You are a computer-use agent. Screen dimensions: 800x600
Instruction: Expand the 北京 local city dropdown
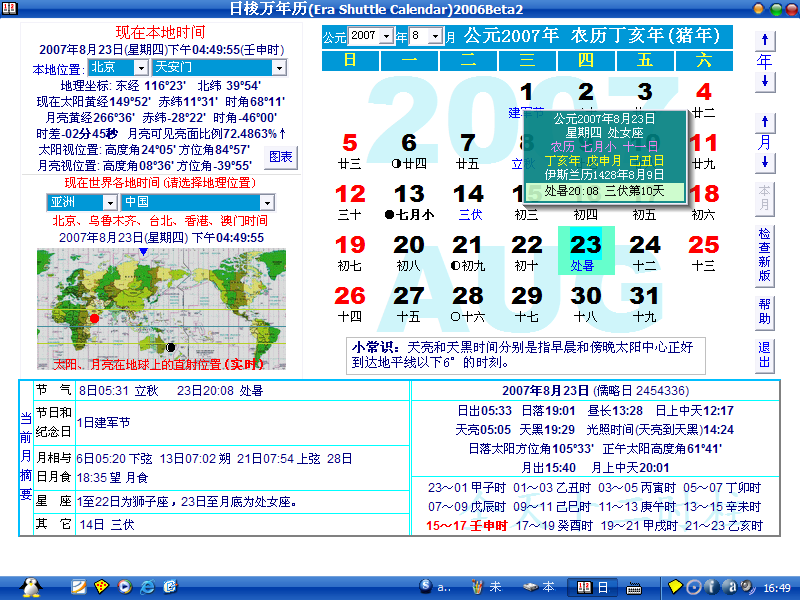141,68
